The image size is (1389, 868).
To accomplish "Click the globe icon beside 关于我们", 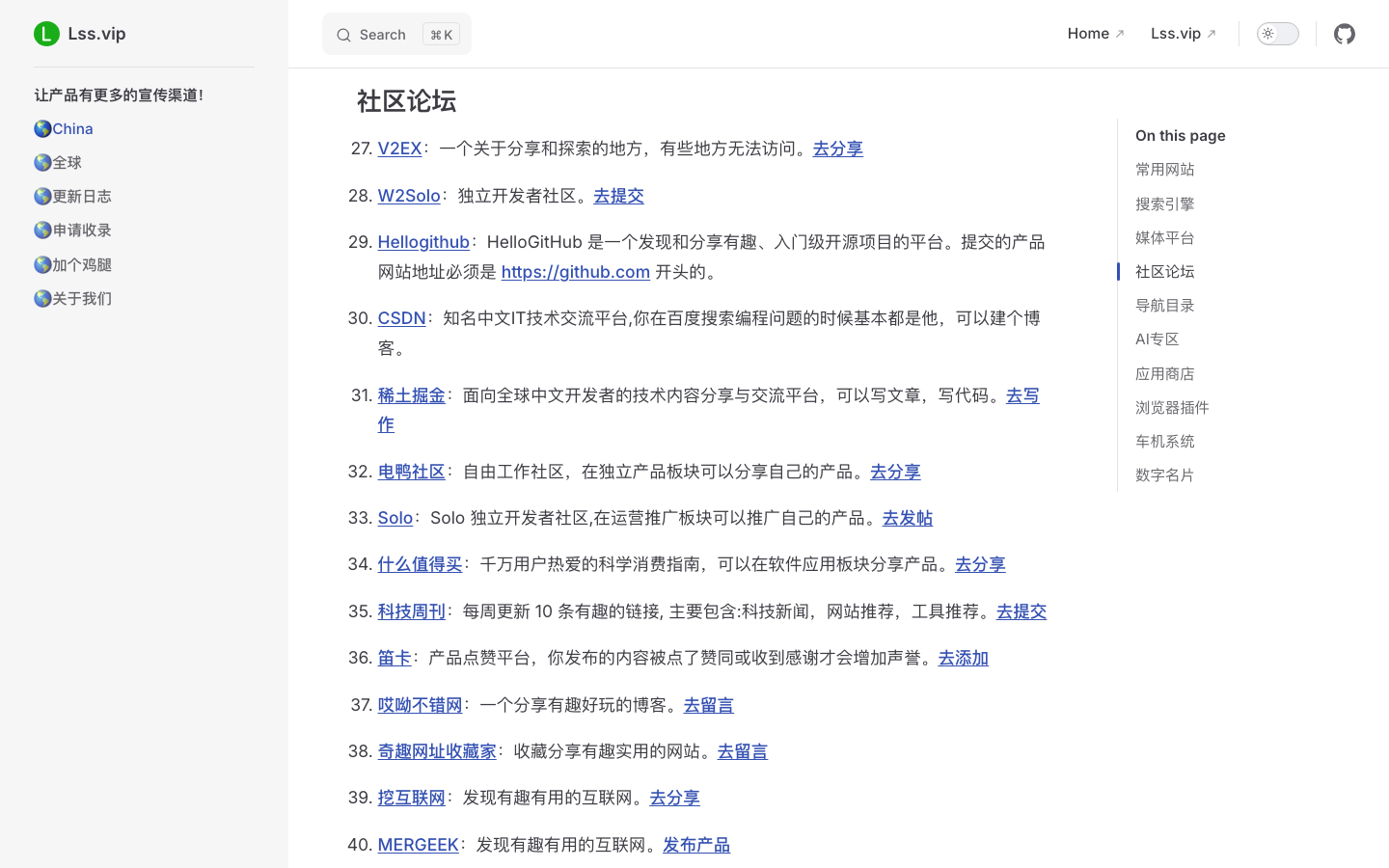I will click(x=41, y=298).
